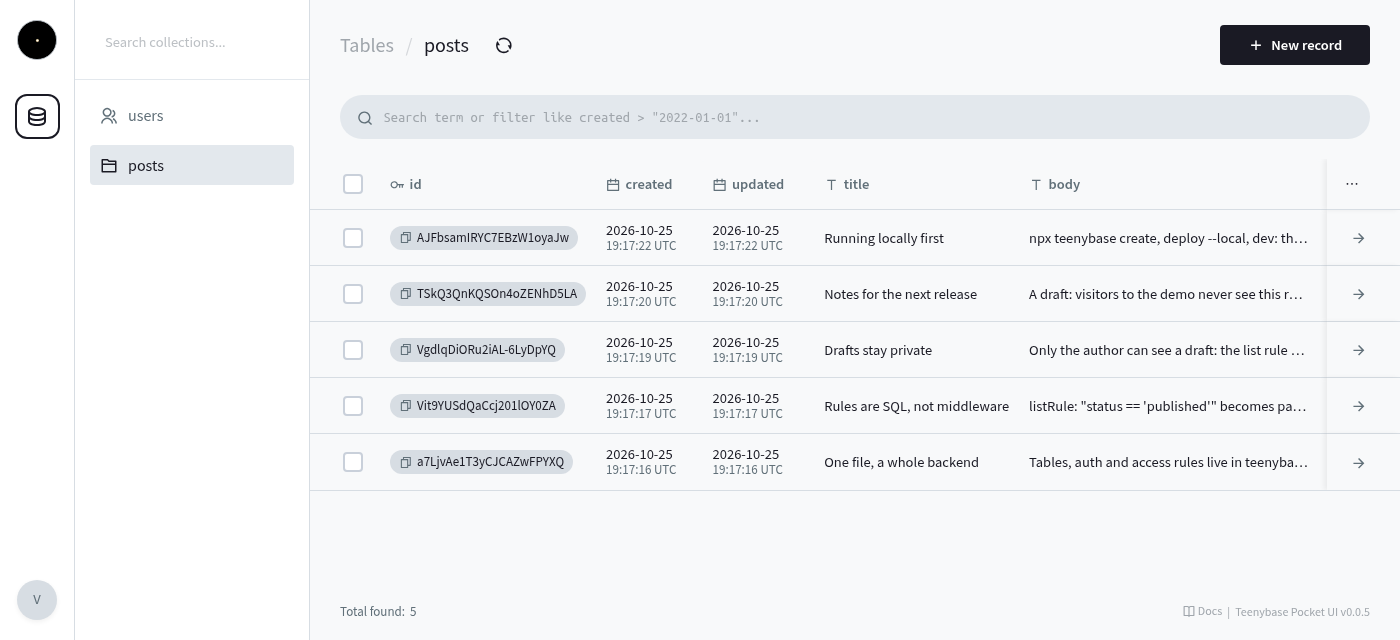
Task: Open arrow for 'Running locally first' record
Action: pyautogui.click(x=1358, y=238)
